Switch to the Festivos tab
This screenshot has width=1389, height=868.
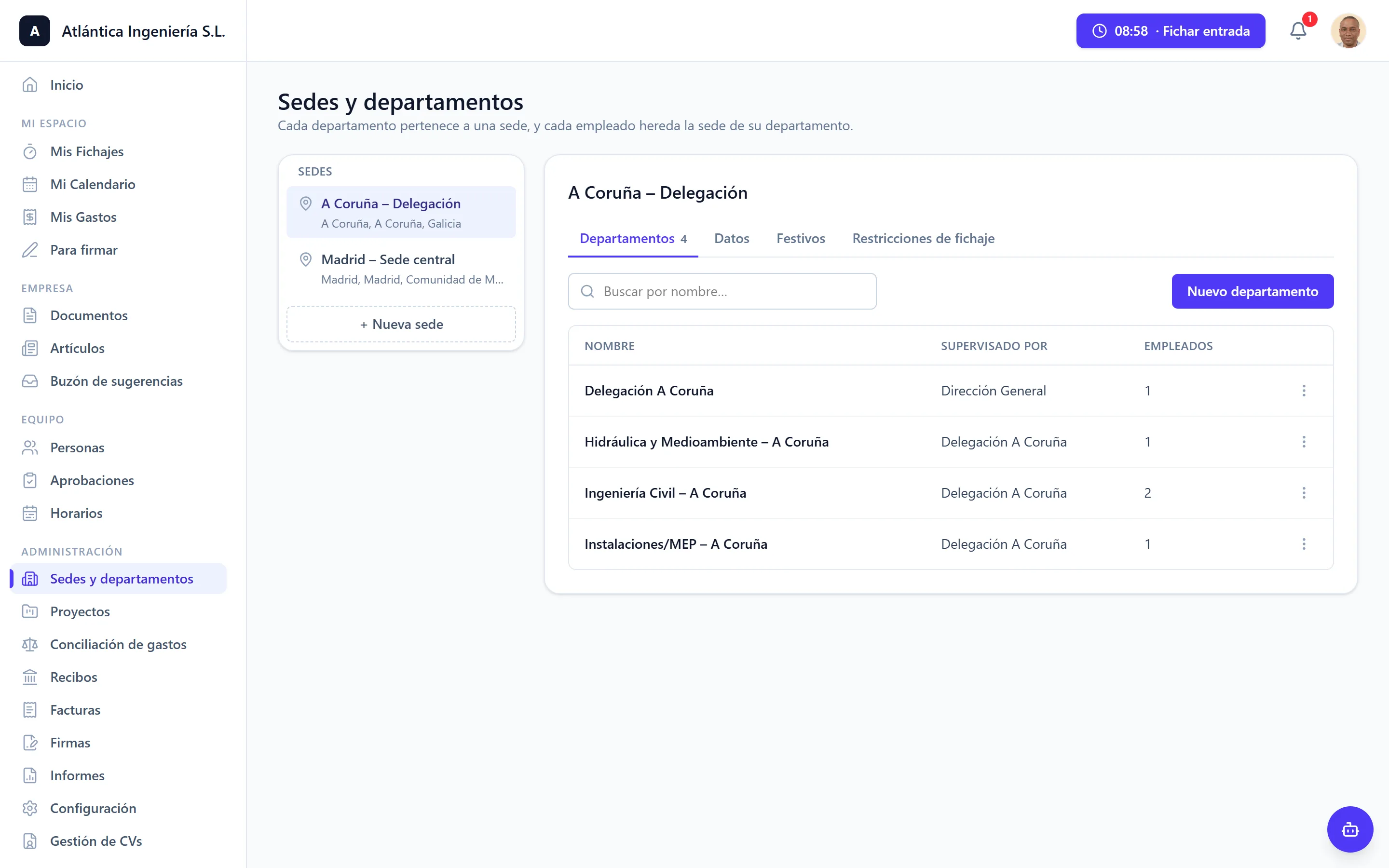(x=801, y=238)
